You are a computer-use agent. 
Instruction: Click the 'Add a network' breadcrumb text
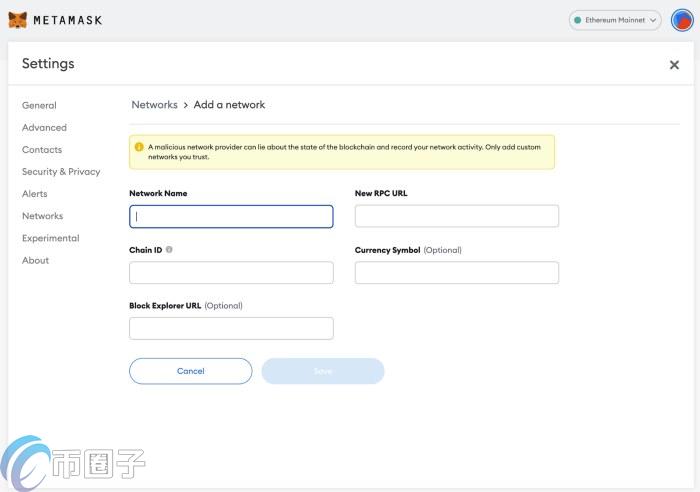tap(229, 105)
